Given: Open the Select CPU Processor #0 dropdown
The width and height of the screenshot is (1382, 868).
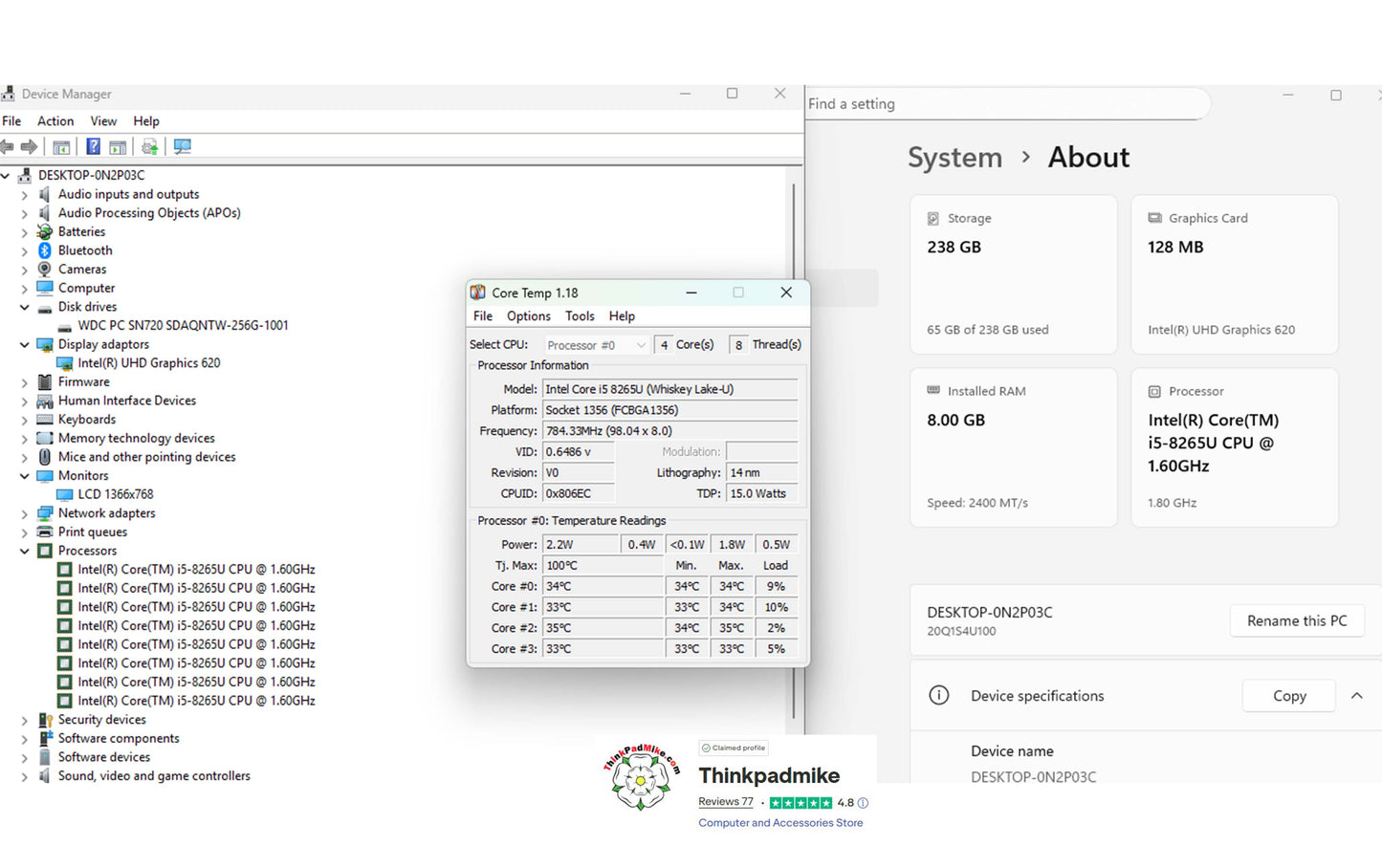Looking at the screenshot, I should pyautogui.click(x=597, y=345).
